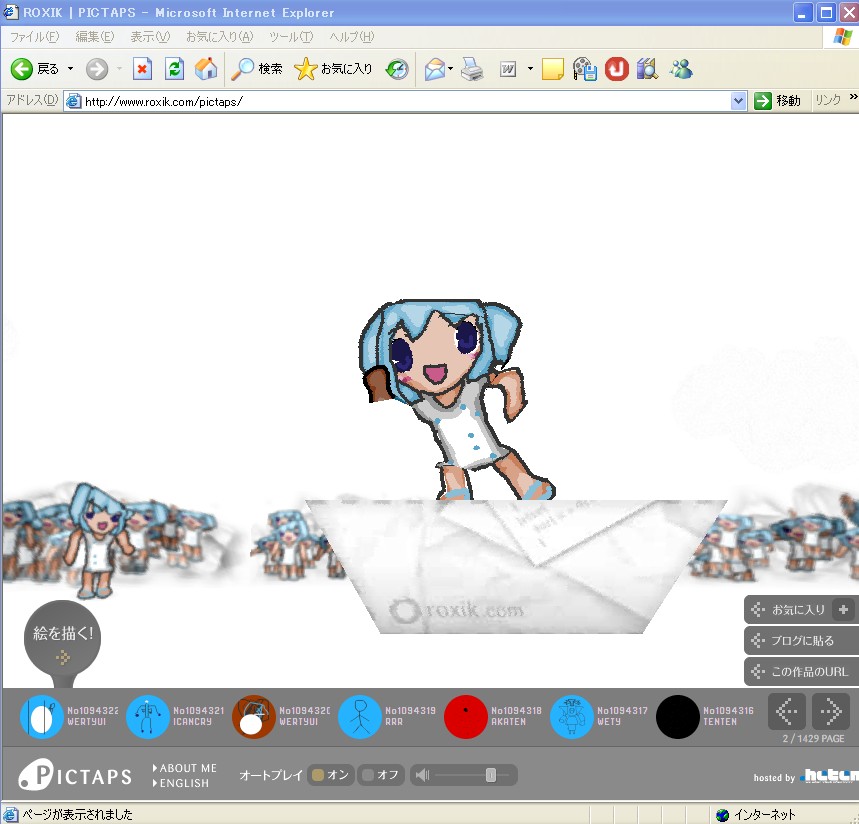859x824 pixels.
Task: Expand the リンク links toolbar chevron
Action: (853, 97)
